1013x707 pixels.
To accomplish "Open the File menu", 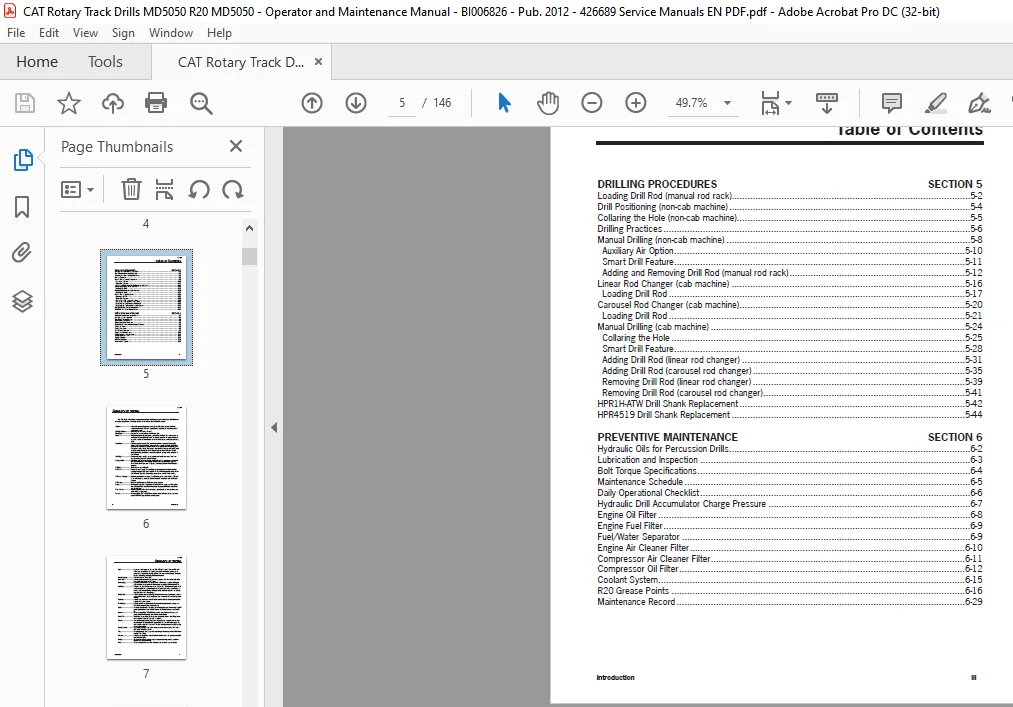I will coord(16,32).
